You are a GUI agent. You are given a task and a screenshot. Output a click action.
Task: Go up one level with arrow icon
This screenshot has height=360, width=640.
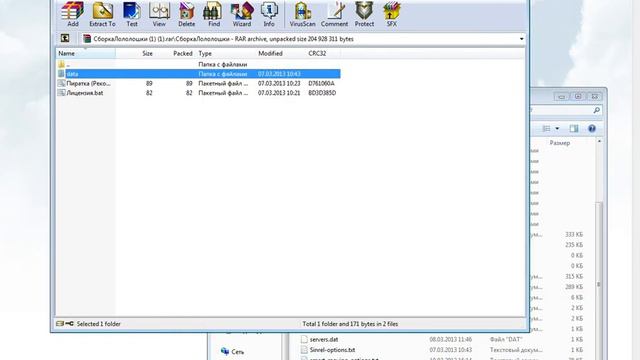tap(65, 38)
